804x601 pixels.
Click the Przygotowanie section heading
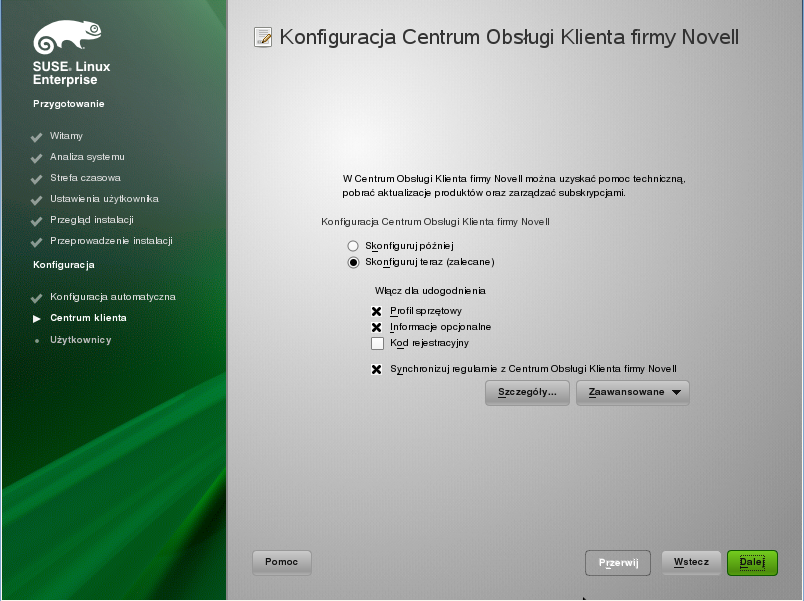pos(69,104)
